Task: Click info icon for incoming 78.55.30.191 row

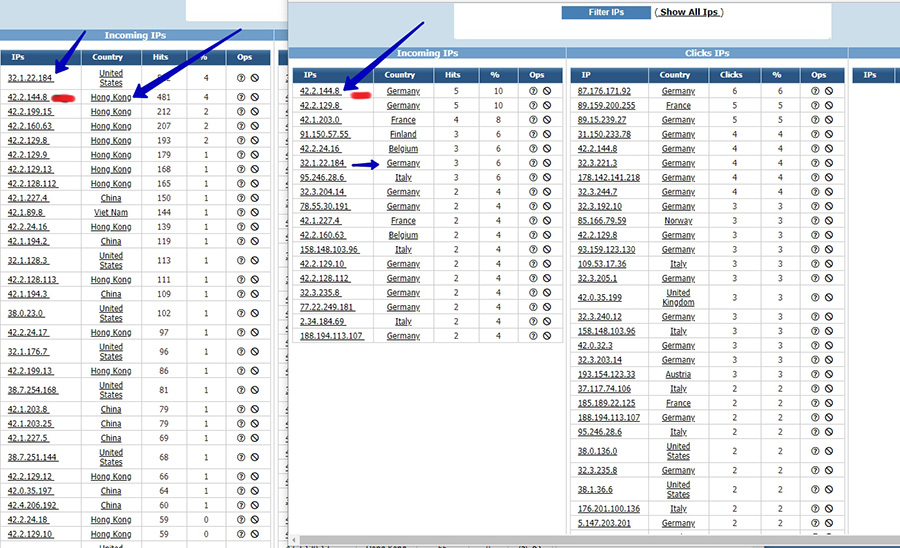Action: pos(533,206)
